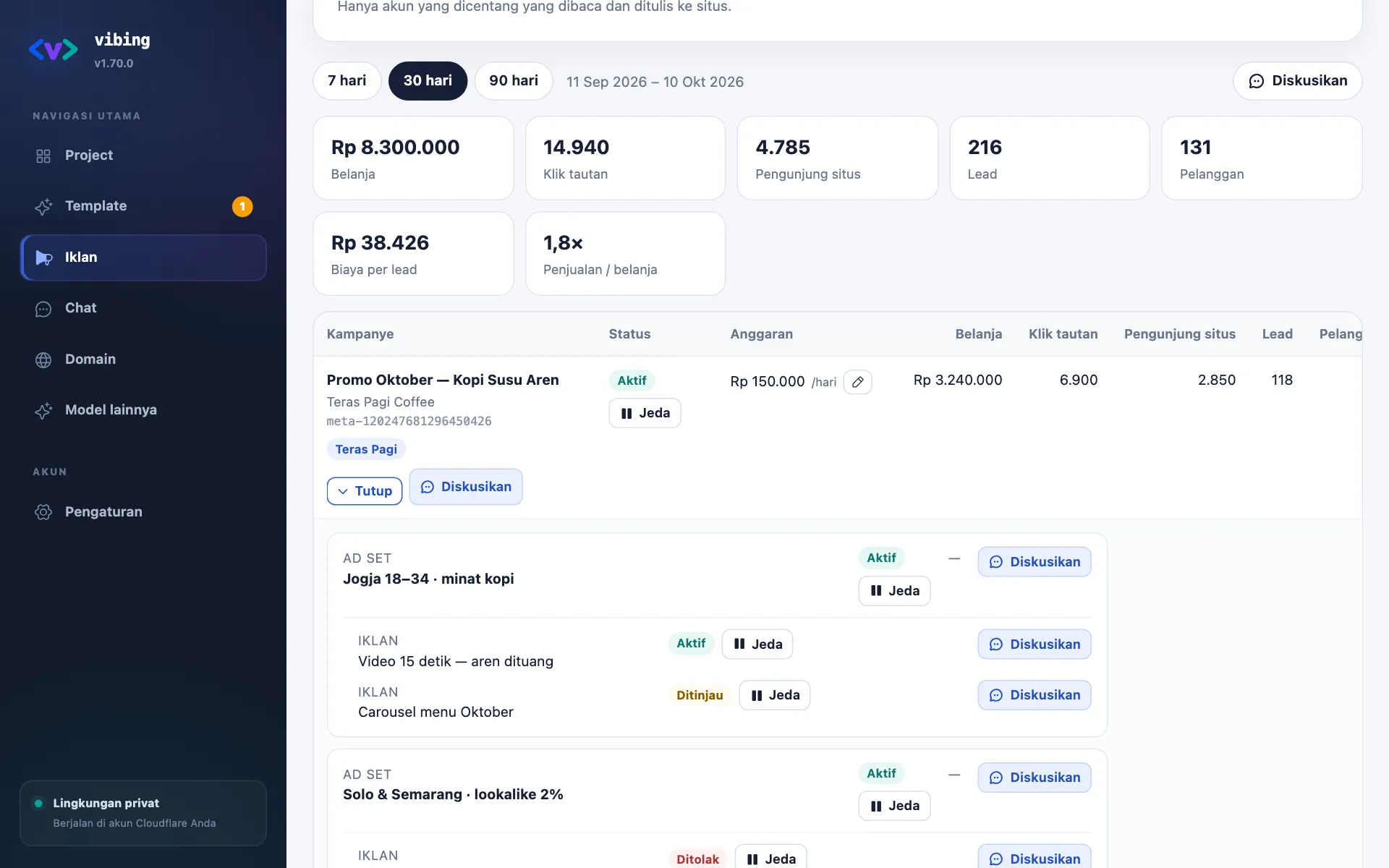Click the meta-120247681296450426 campaign ID
This screenshot has height=868, width=1389.
click(409, 422)
